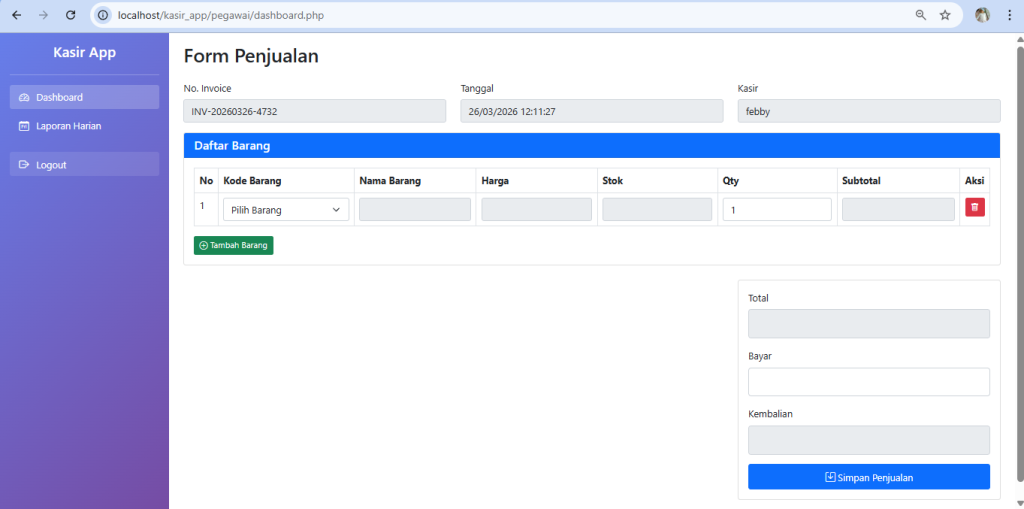The height and width of the screenshot is (509, 1024).
Task: Open the browser profile avatar
Action: coord(982,15)
